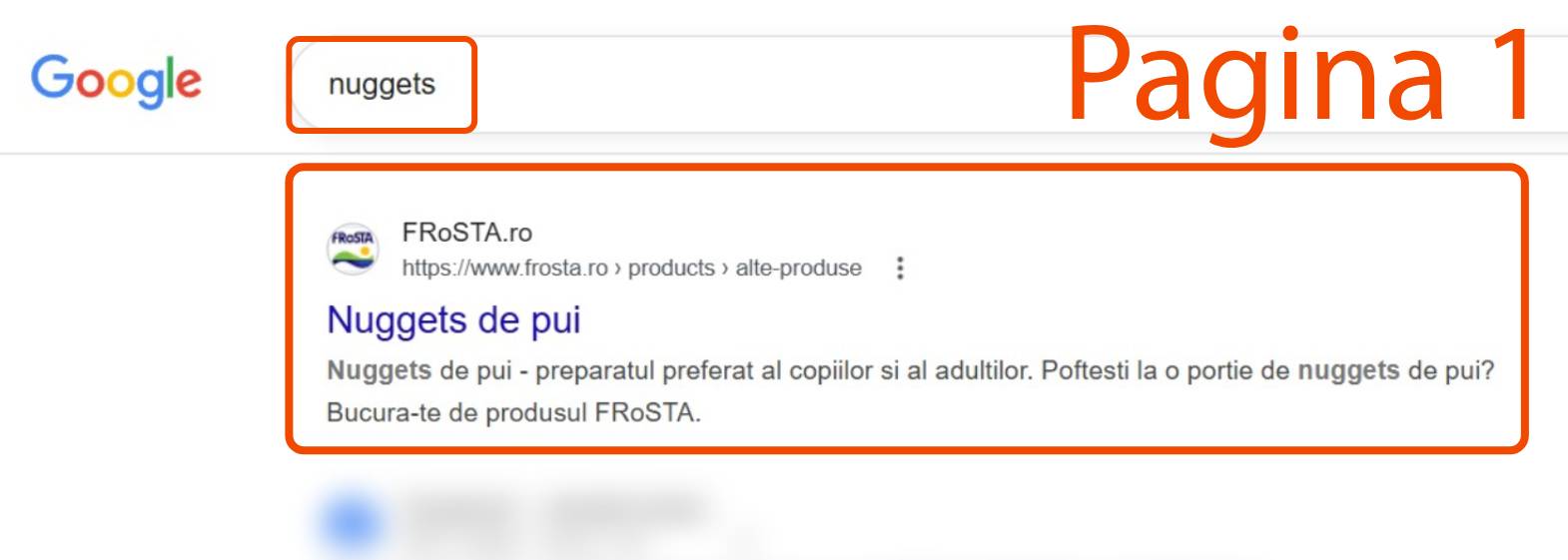Click the Bucura-te de produsul FRoSTA line
The image size is (1568, 560).
click(x=513, y=412)
